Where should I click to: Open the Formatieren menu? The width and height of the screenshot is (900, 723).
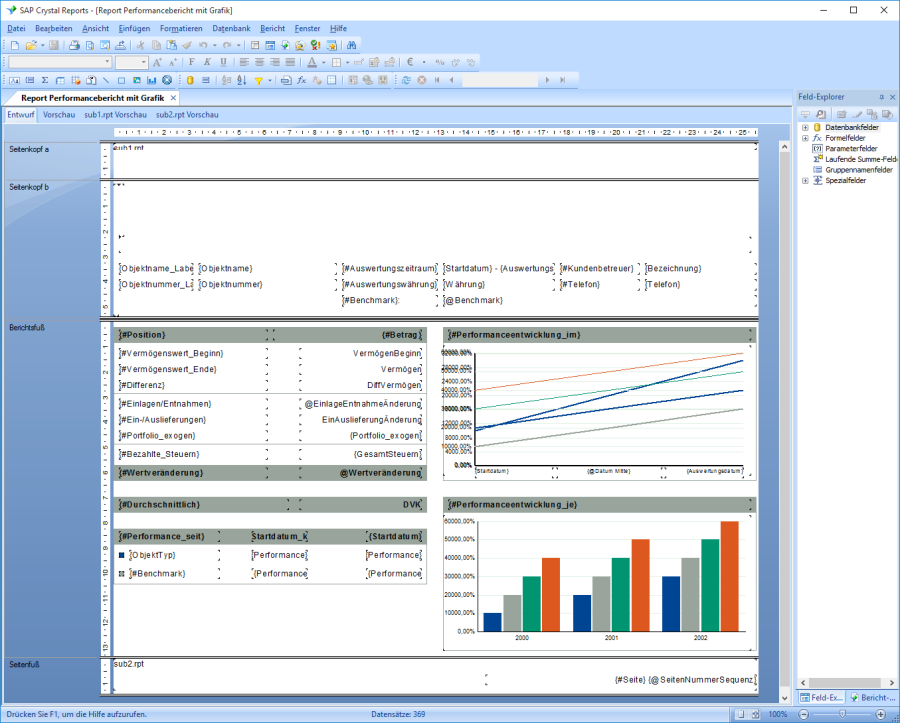pos(180,29)
